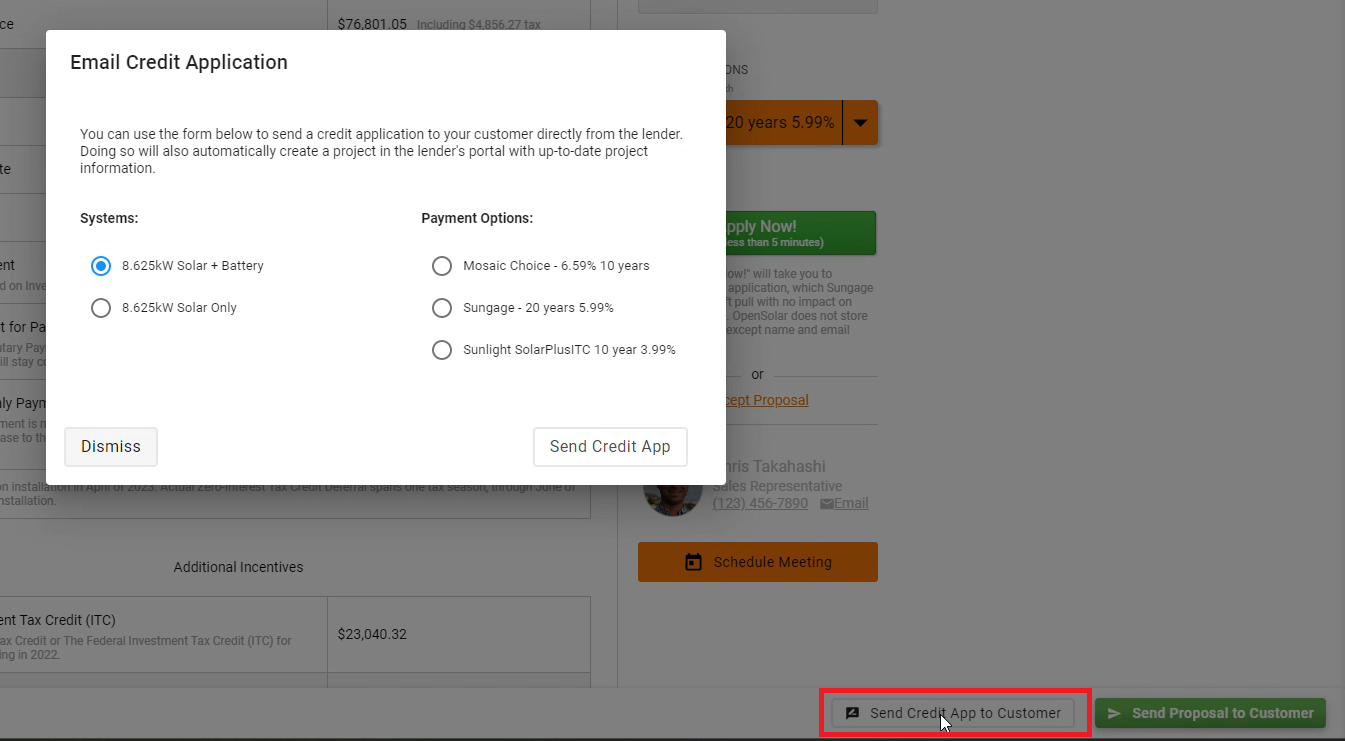The width and height of the screenshot is (1345, 741).
Task: Expand the loan option dropdown arrow
Action: (x=860, y=123)
